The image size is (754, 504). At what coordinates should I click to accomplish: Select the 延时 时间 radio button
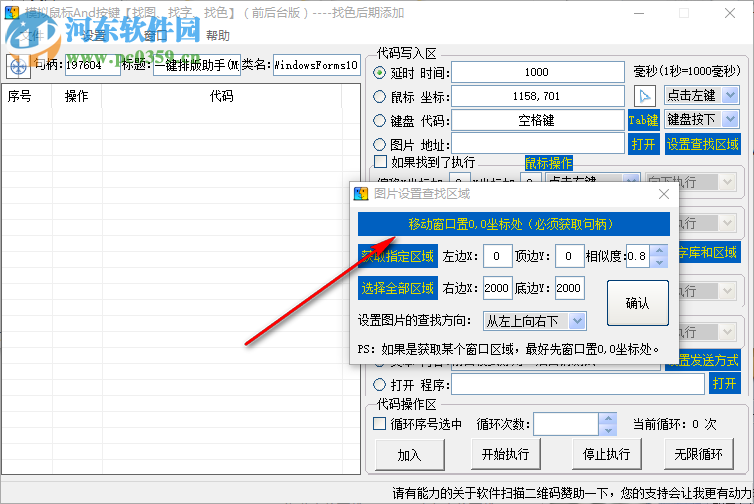tap(379, 73)
